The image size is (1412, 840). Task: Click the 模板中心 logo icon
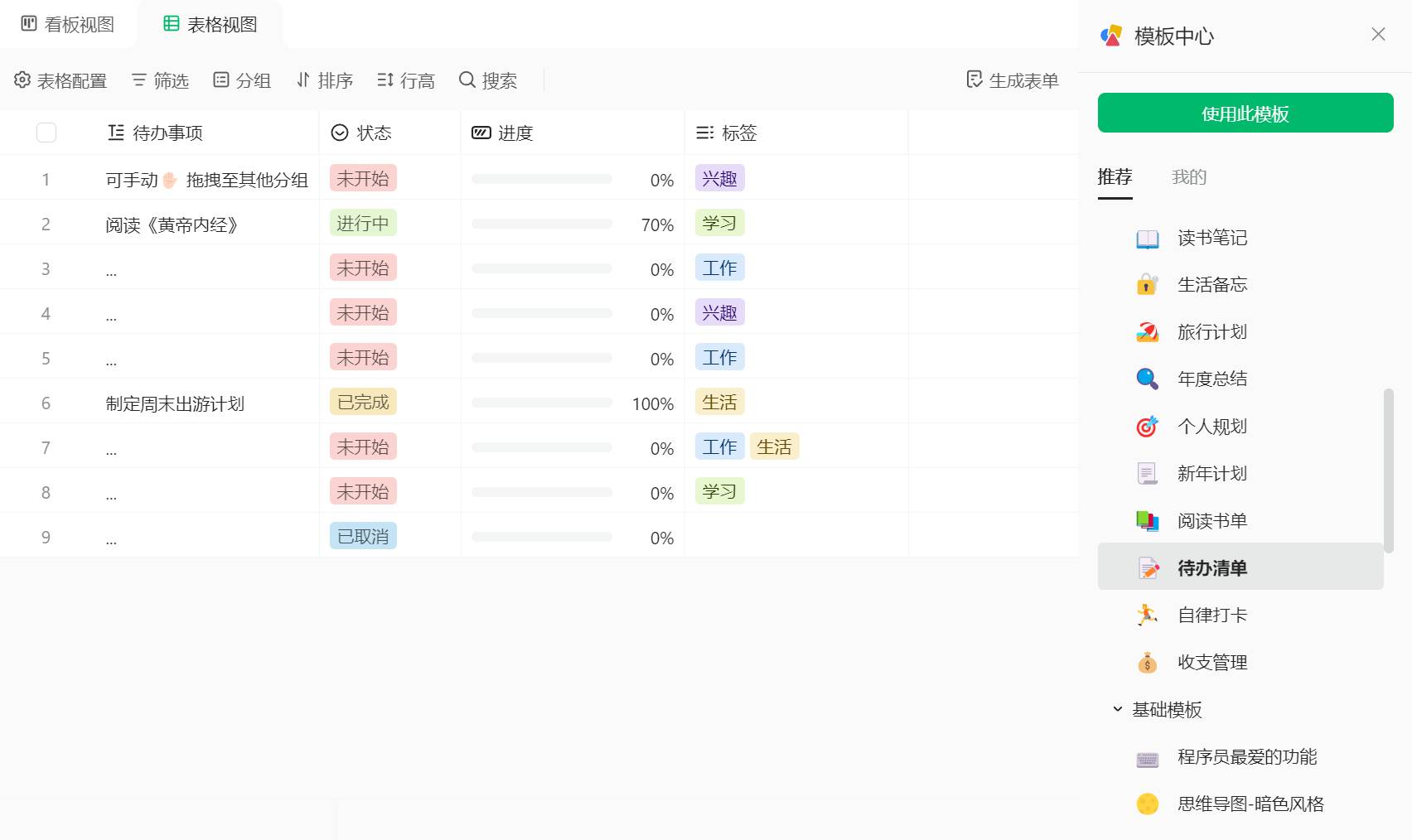click(x=1111, y=36)
